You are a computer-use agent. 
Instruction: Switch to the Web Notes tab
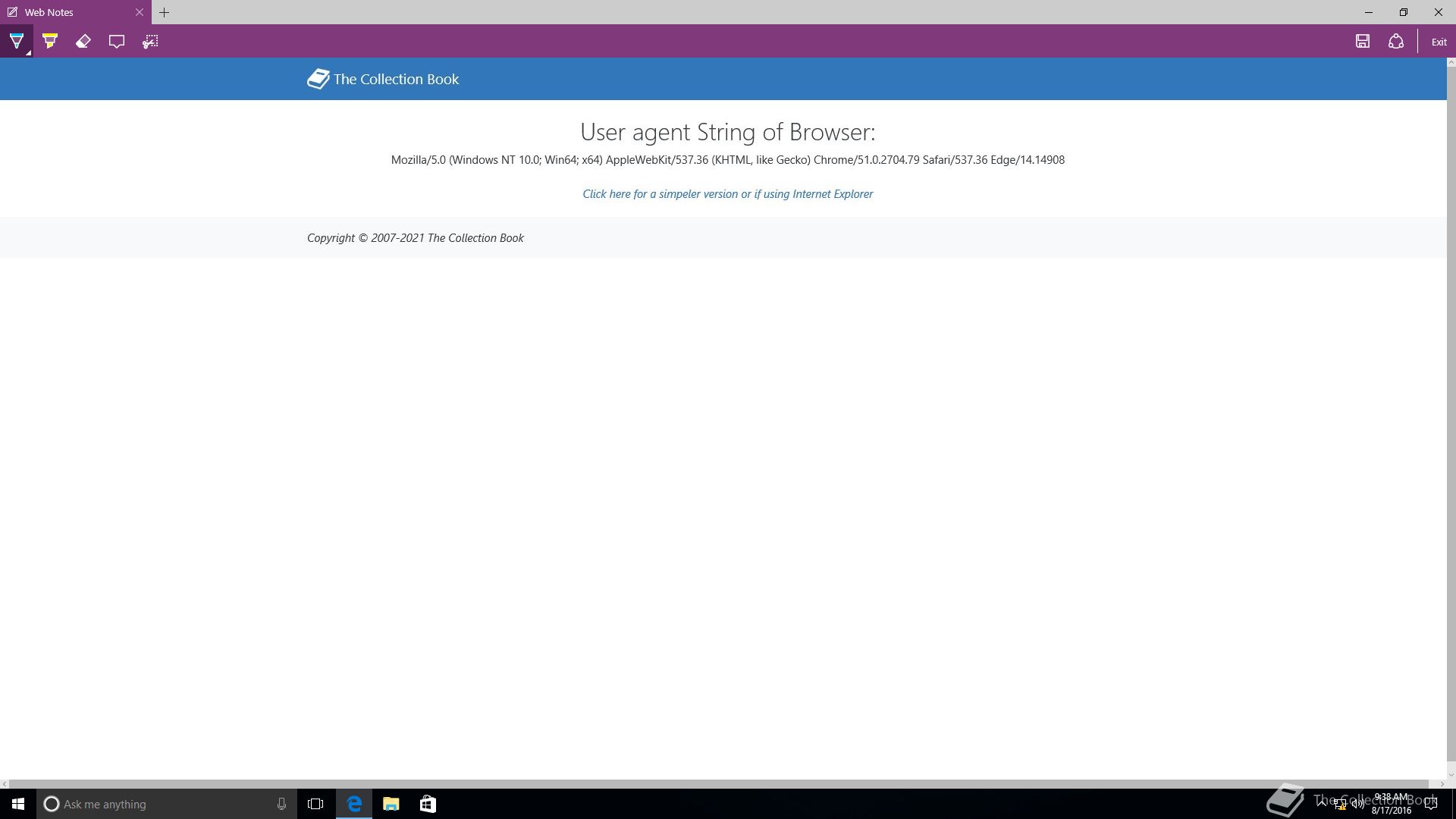[76, 12]
